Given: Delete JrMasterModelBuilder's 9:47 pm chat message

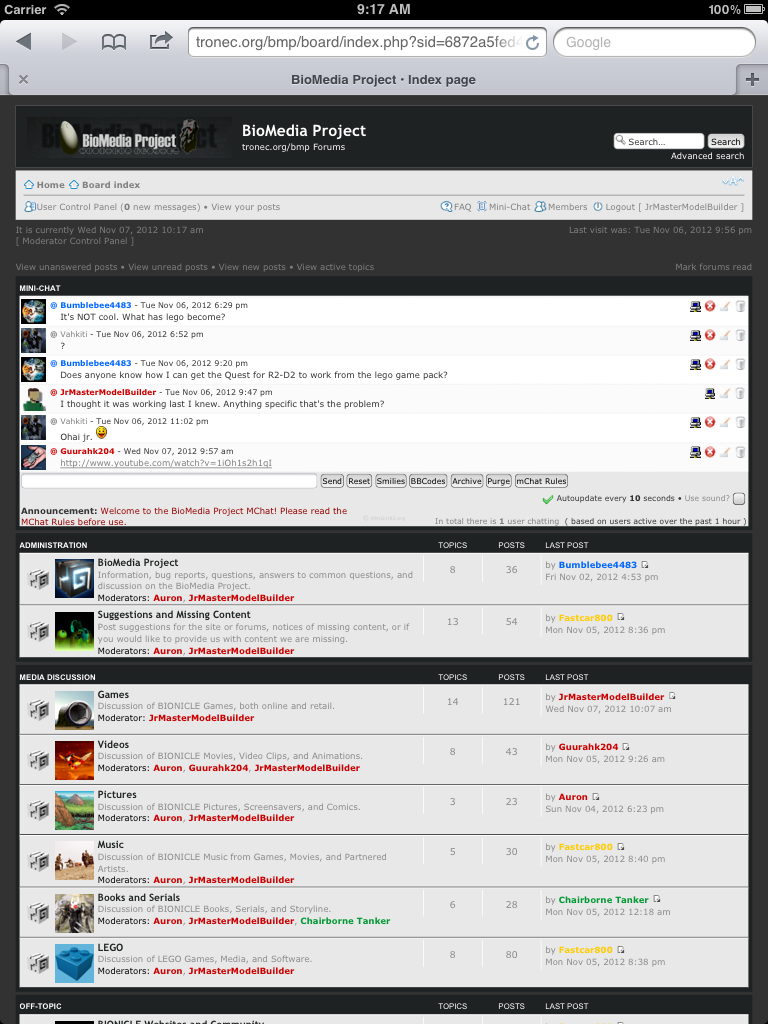Looking at the screenshot, I should (x=740, y=394).
